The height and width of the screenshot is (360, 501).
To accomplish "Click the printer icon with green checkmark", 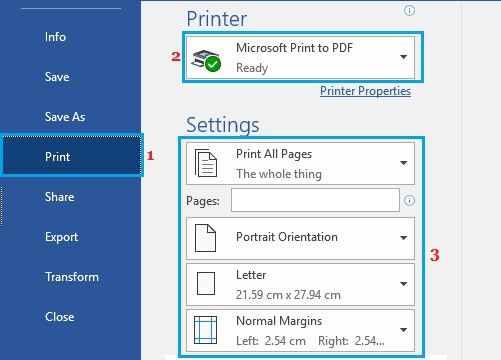I will pos(206,60).
